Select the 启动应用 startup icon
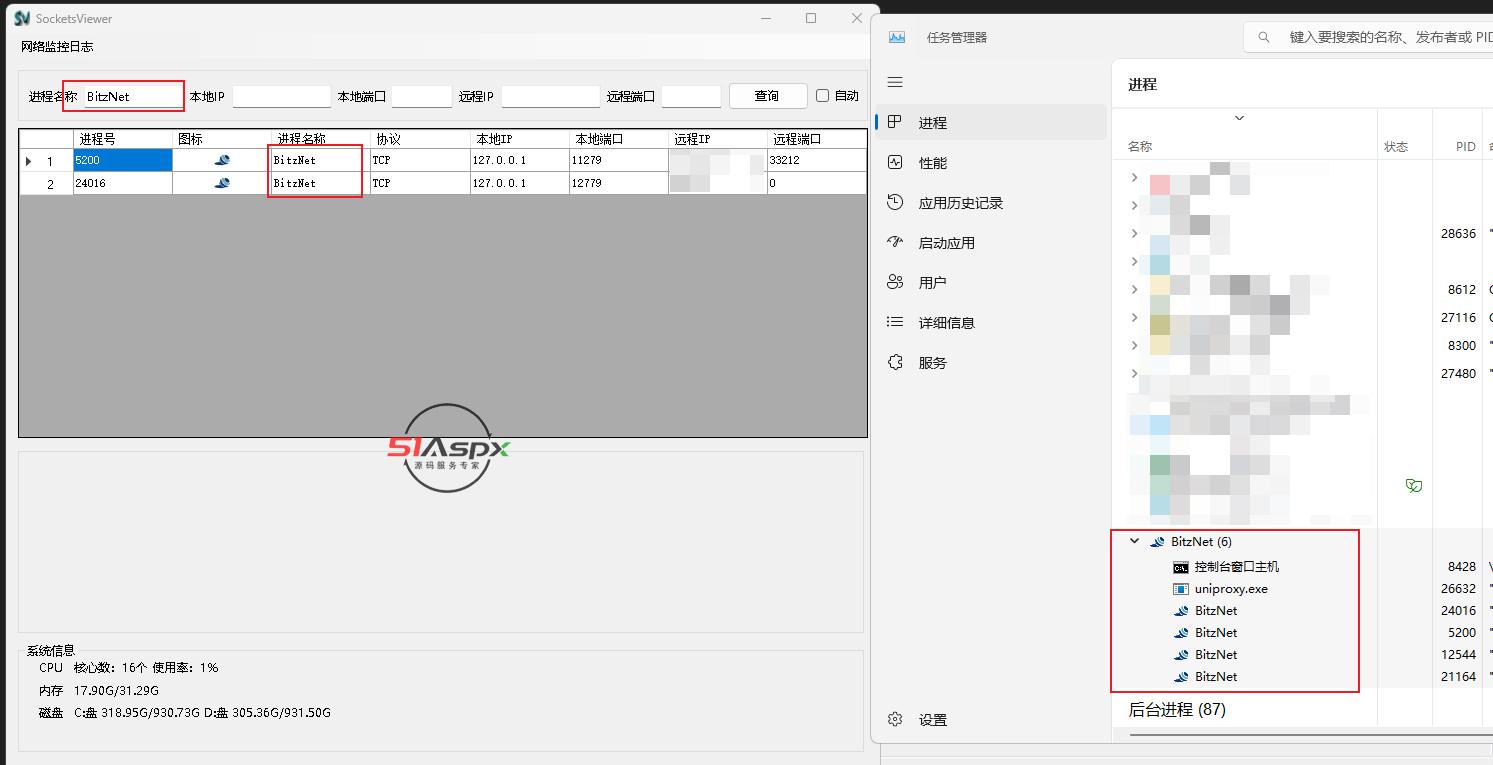The image size is (1493, 765). coord(895,242)
